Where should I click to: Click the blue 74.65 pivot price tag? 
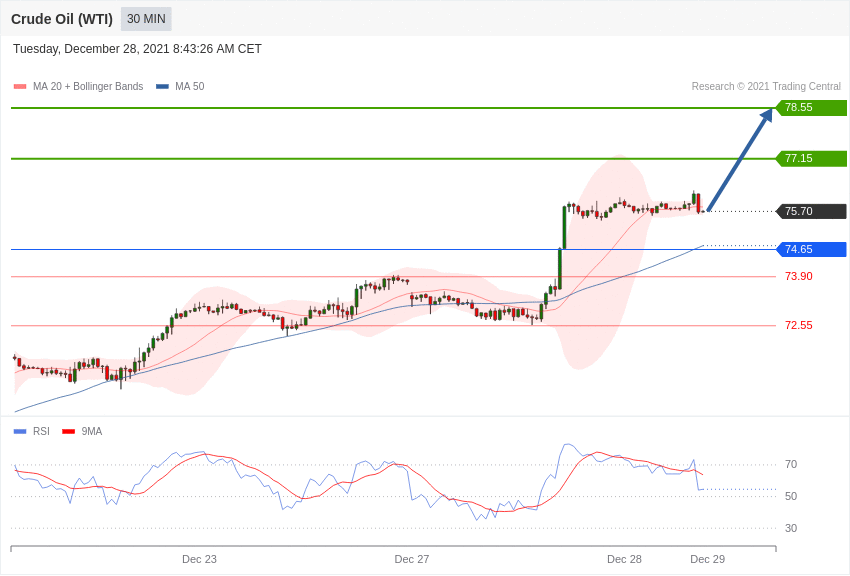812,249
